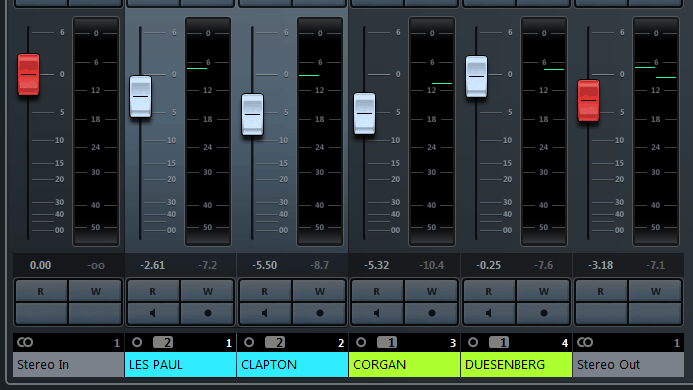This screenshot has height=390, width=693.
Task: Click CORGAN volume value -5.32
Action: [x=377, y=265]
